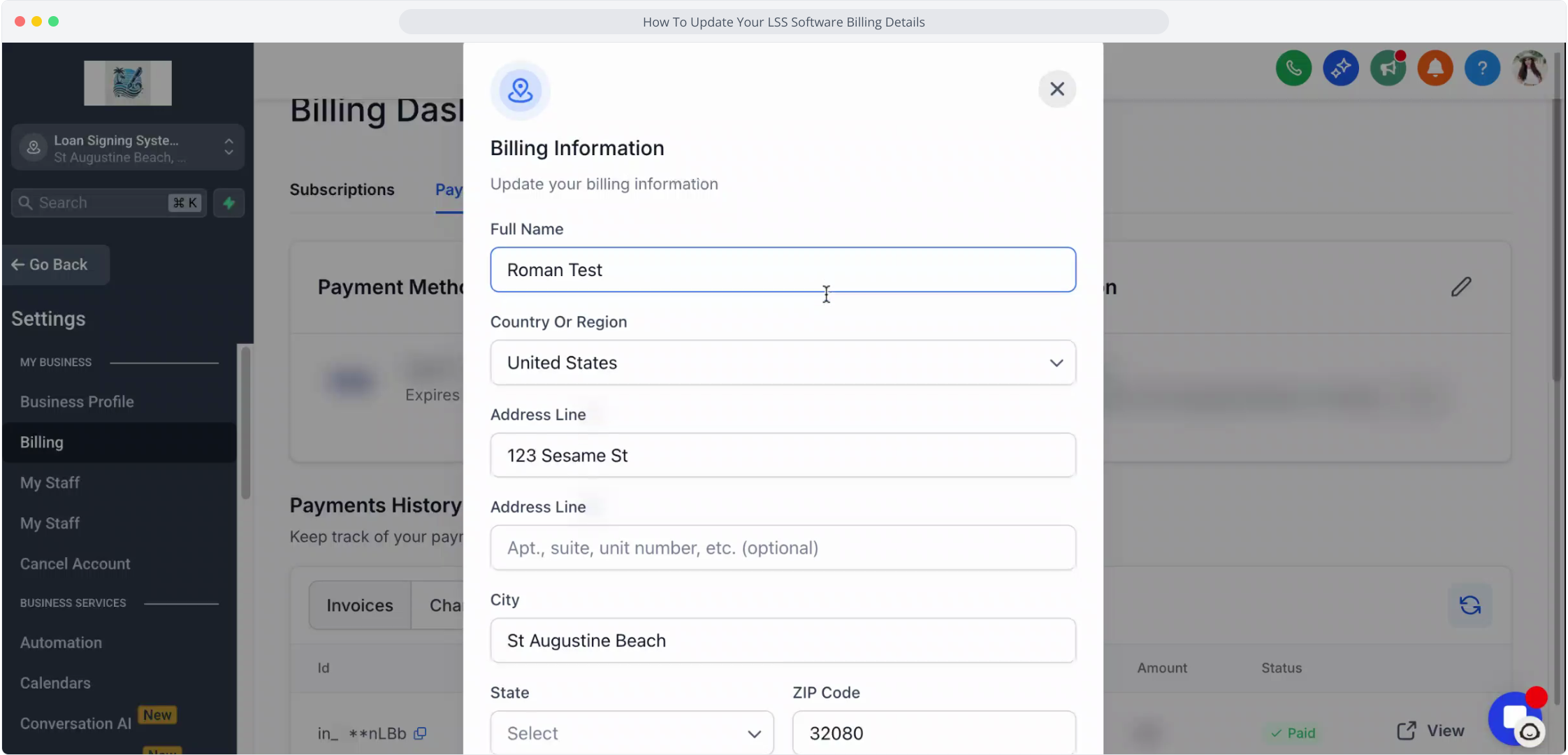Click the refresh icon in Payments History
Image resolution: width=1568 pixels, height=755 pixels.
1470,605
